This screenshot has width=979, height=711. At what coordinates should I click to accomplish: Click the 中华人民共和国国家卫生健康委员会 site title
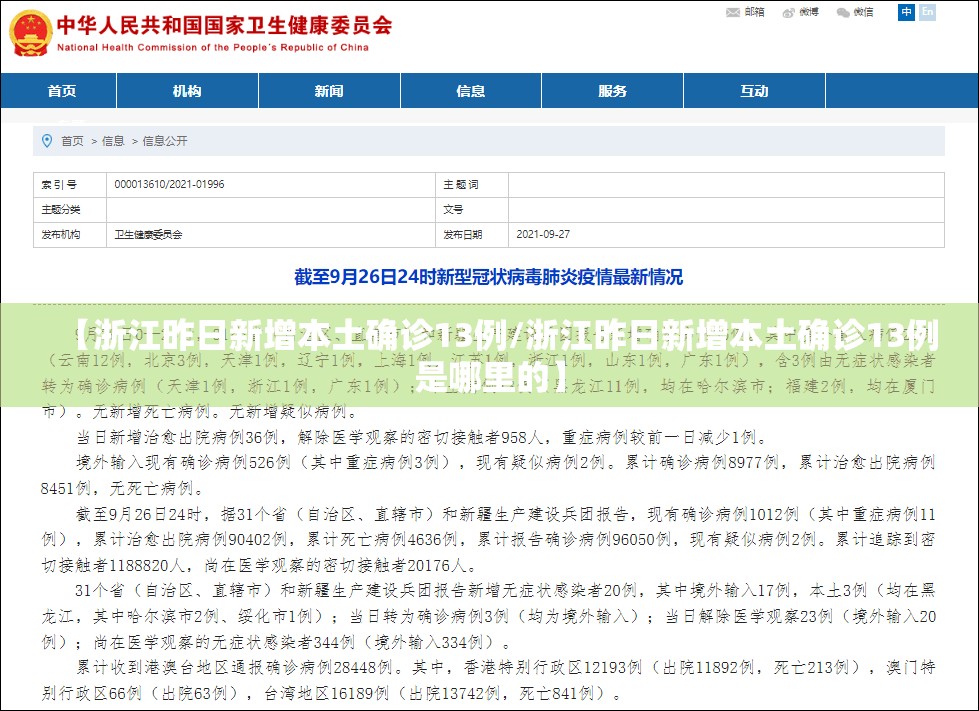point(225,25)
